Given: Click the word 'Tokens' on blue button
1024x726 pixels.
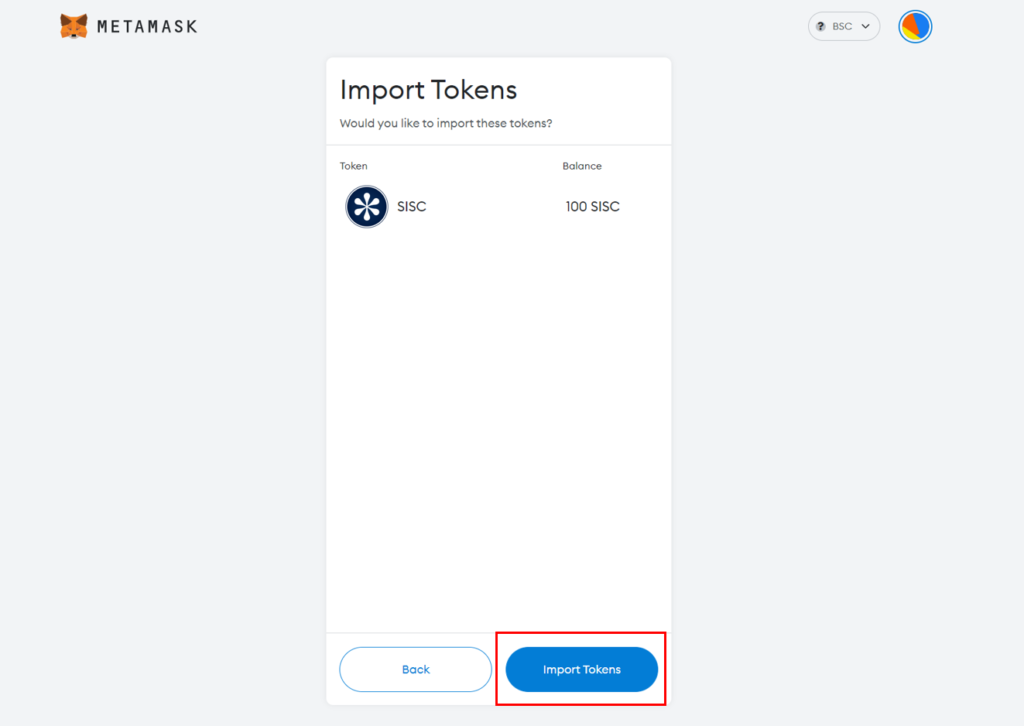Looking at the screenshot, I should tap(601, 669).
